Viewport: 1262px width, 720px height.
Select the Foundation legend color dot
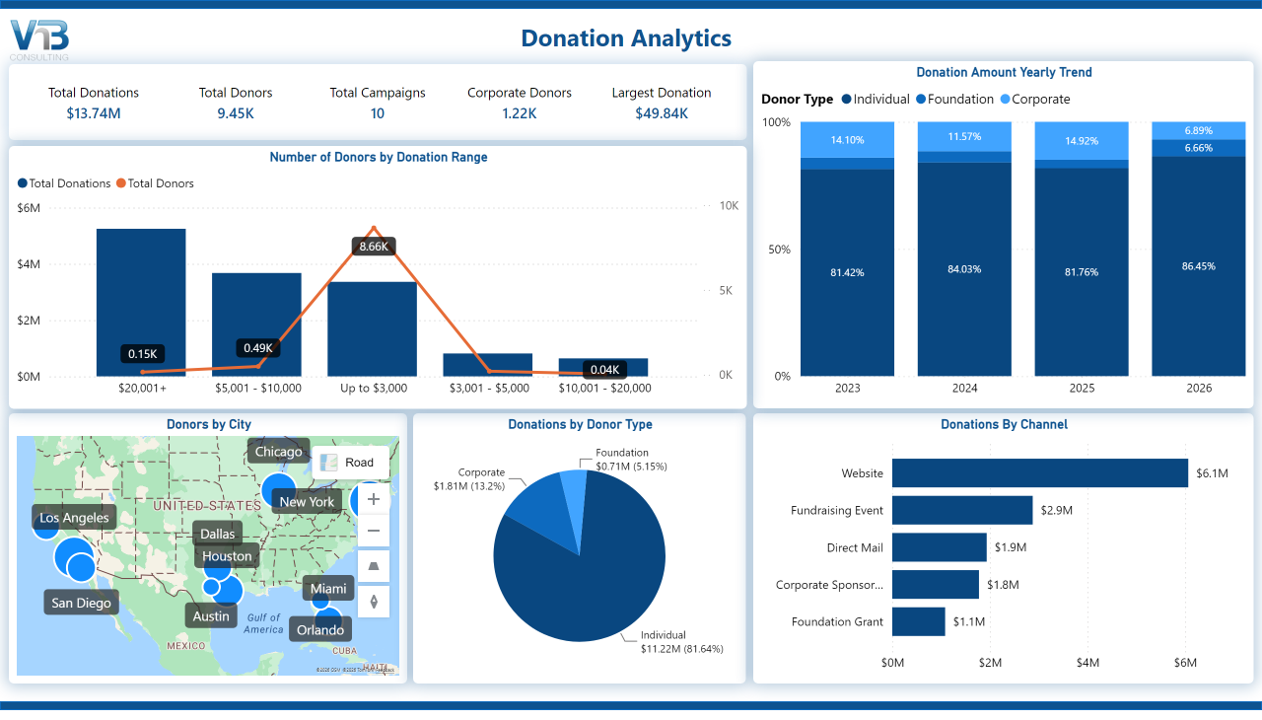click(x=921, y=99)
